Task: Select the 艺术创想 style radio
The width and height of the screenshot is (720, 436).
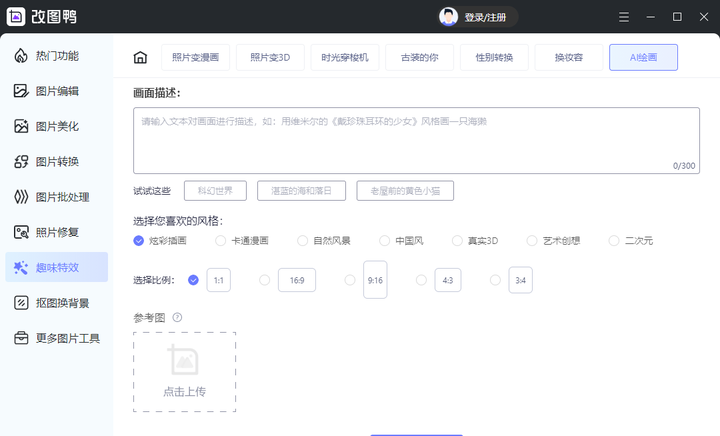Action: (532, 240)
